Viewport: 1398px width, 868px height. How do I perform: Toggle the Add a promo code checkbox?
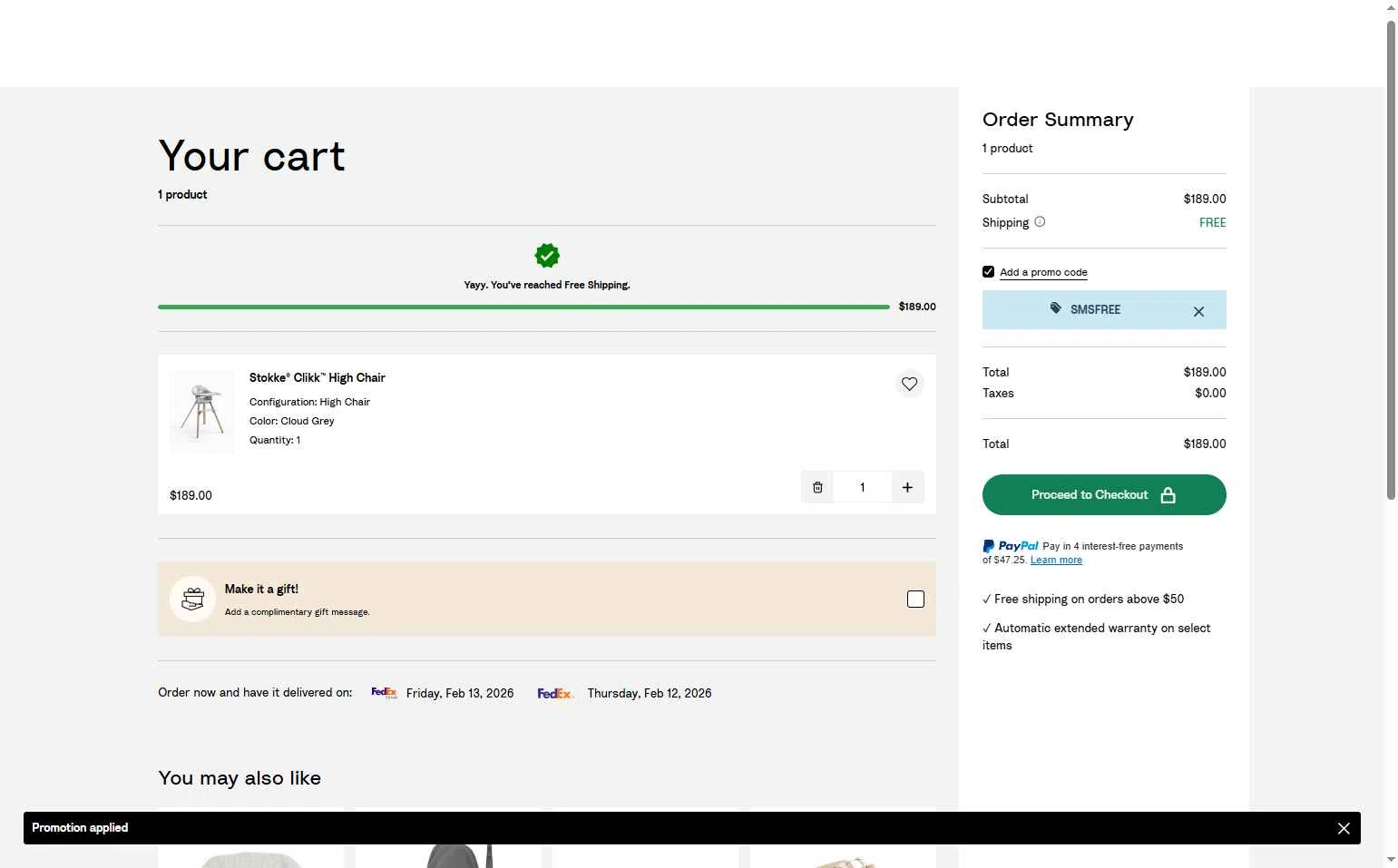pyautogui.click(x=988, y=271)
